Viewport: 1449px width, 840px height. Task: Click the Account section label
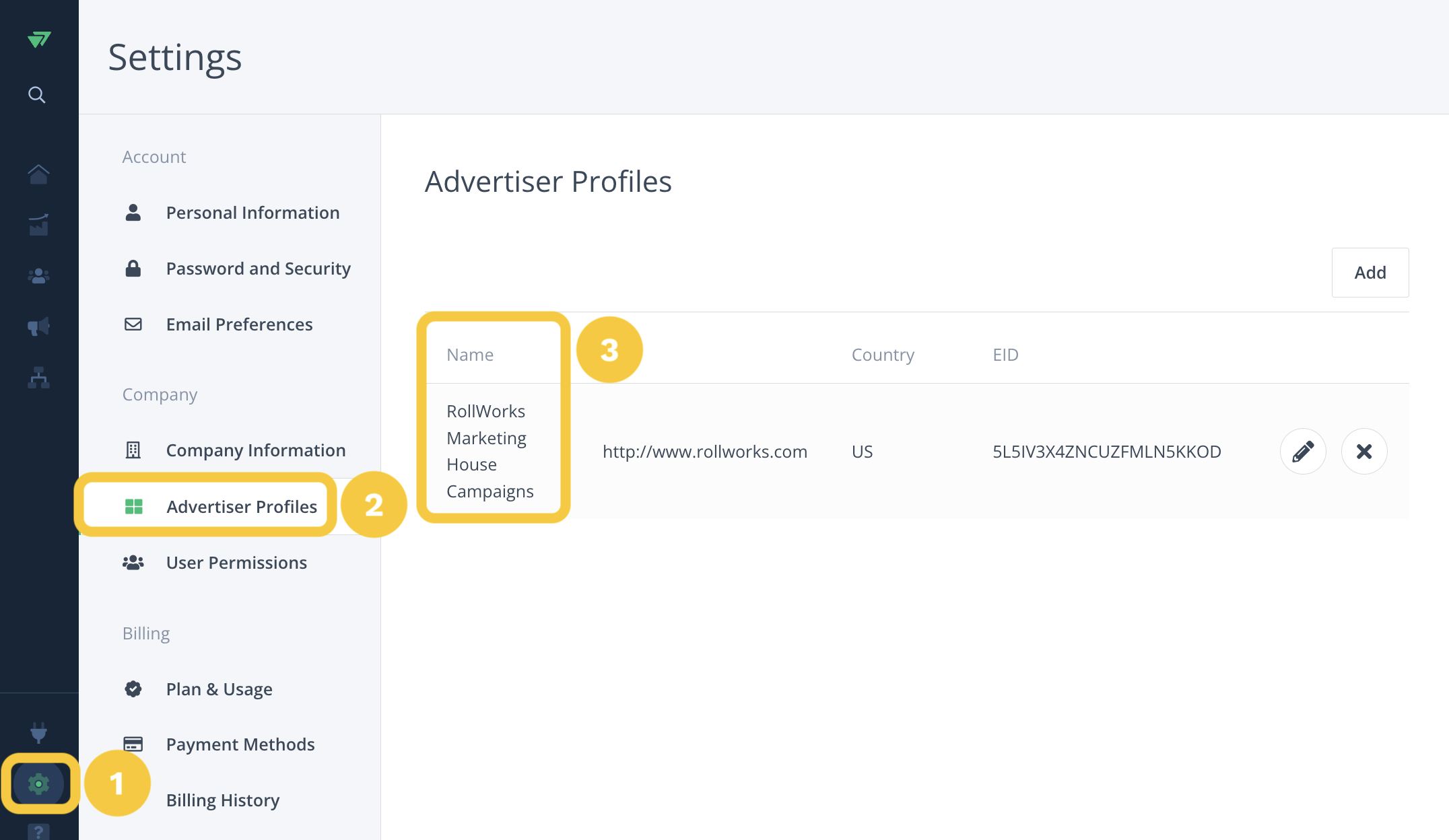coord(154,157)
